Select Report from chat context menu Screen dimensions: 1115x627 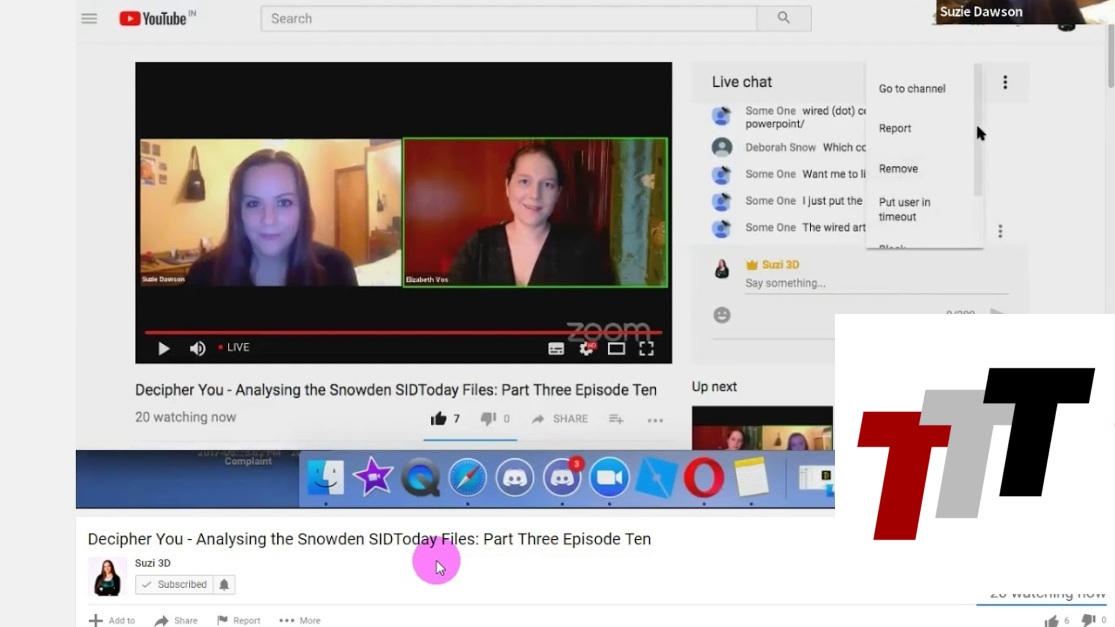895,128
